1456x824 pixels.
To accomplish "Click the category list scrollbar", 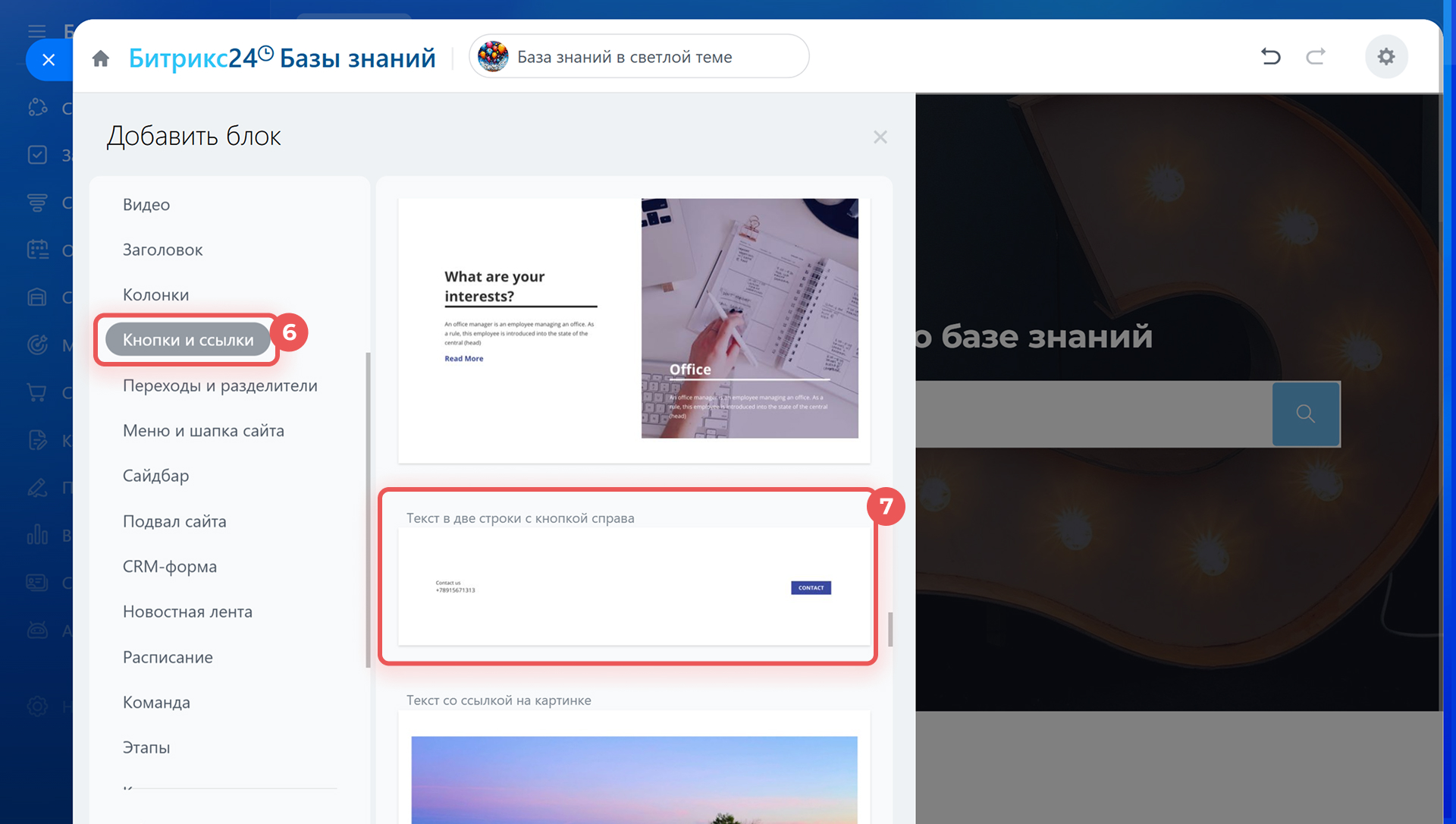I will pyautogui.click(x=368, y=510).
